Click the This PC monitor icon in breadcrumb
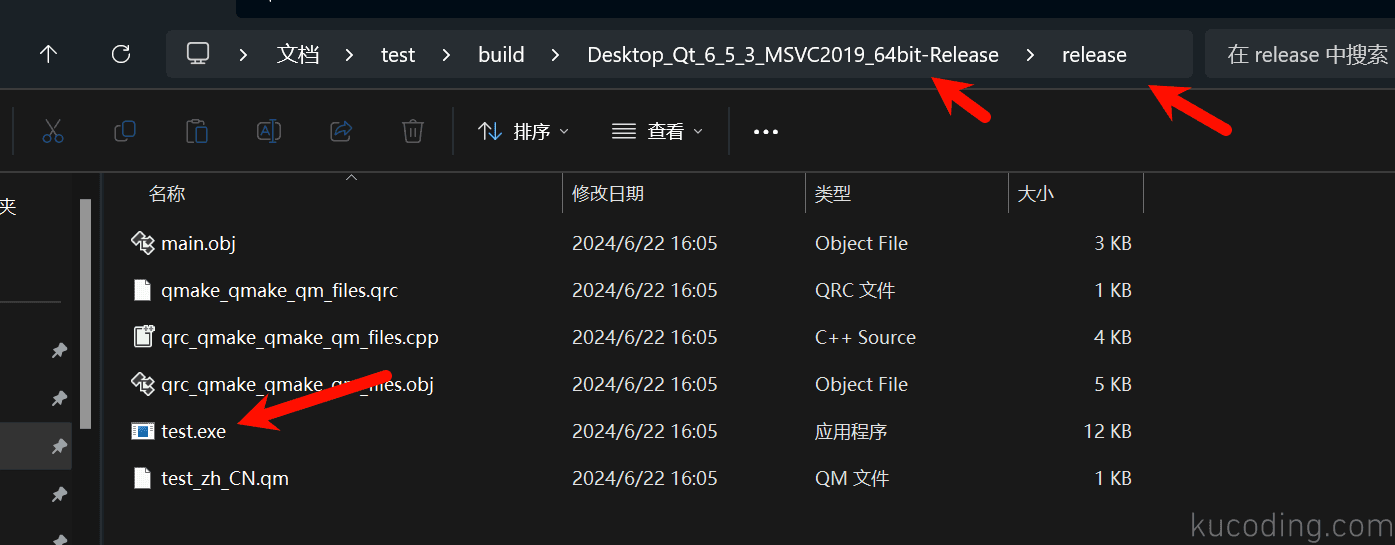The height and width of the screenshot is (545, 1395). point(198,54)
